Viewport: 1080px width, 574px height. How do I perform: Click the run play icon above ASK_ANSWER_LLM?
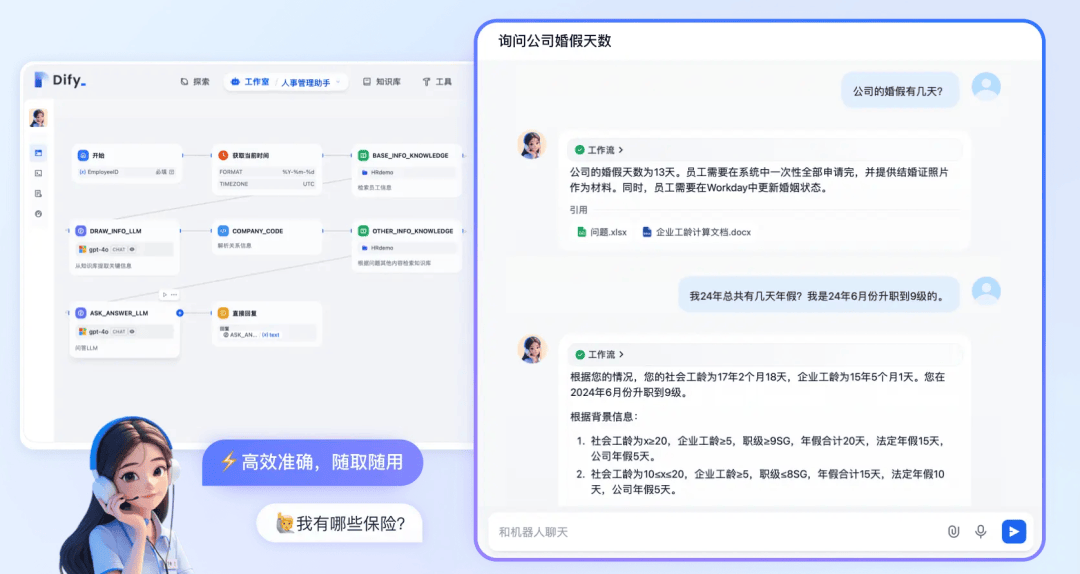(164, 294)
